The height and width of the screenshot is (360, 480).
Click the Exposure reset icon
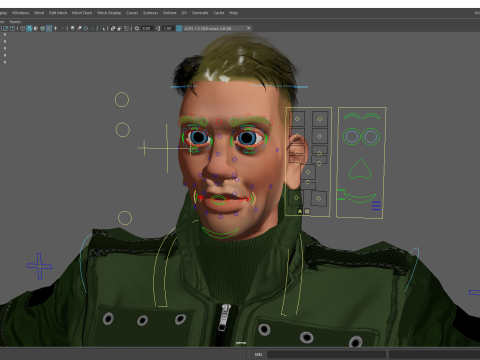coord(137,28)
